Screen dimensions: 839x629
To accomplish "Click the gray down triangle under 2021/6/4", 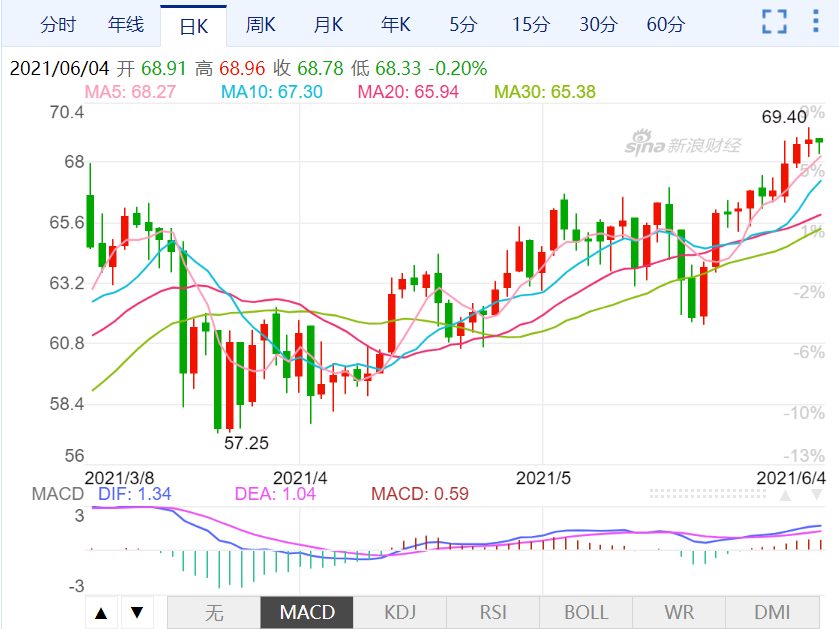I will tap(816, 495).
